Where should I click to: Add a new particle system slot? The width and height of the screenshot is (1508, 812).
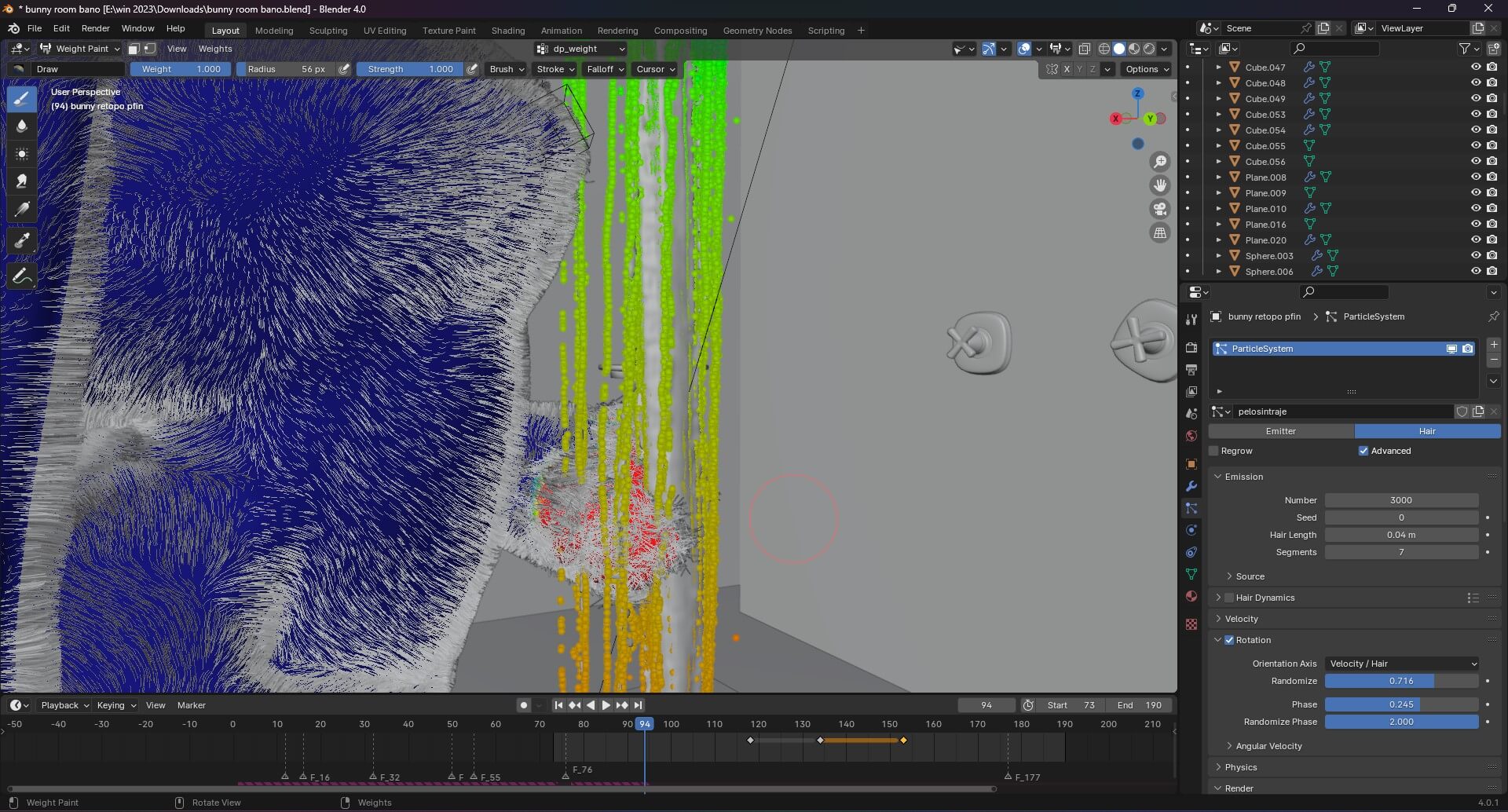(1493, 345)
